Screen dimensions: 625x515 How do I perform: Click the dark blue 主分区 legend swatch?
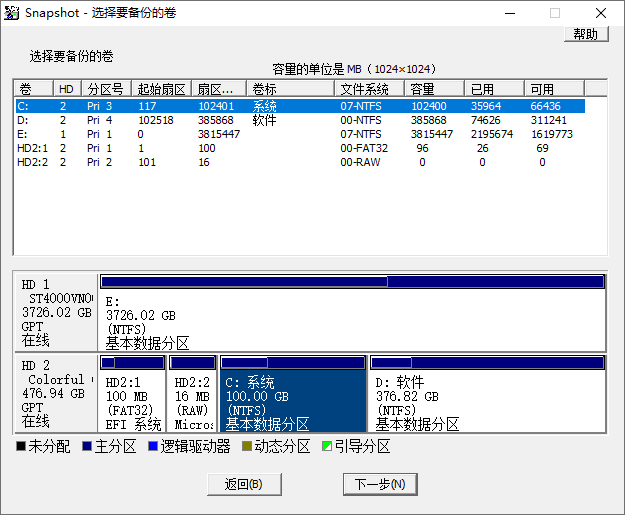pos(87,446)
